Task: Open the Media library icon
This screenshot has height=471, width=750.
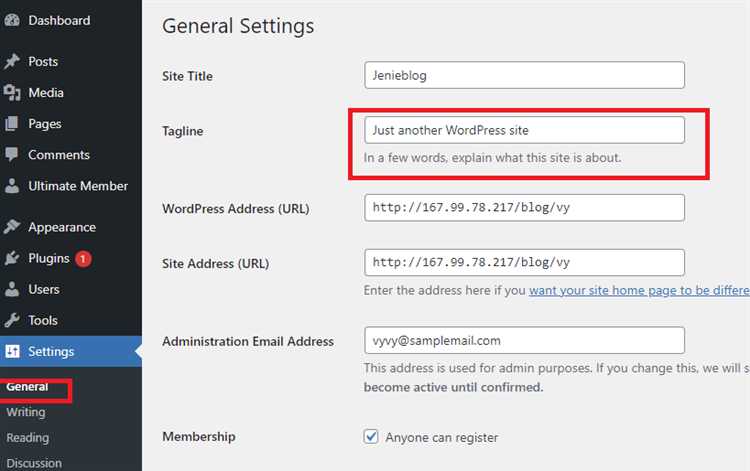Action: tap(12, 92)
